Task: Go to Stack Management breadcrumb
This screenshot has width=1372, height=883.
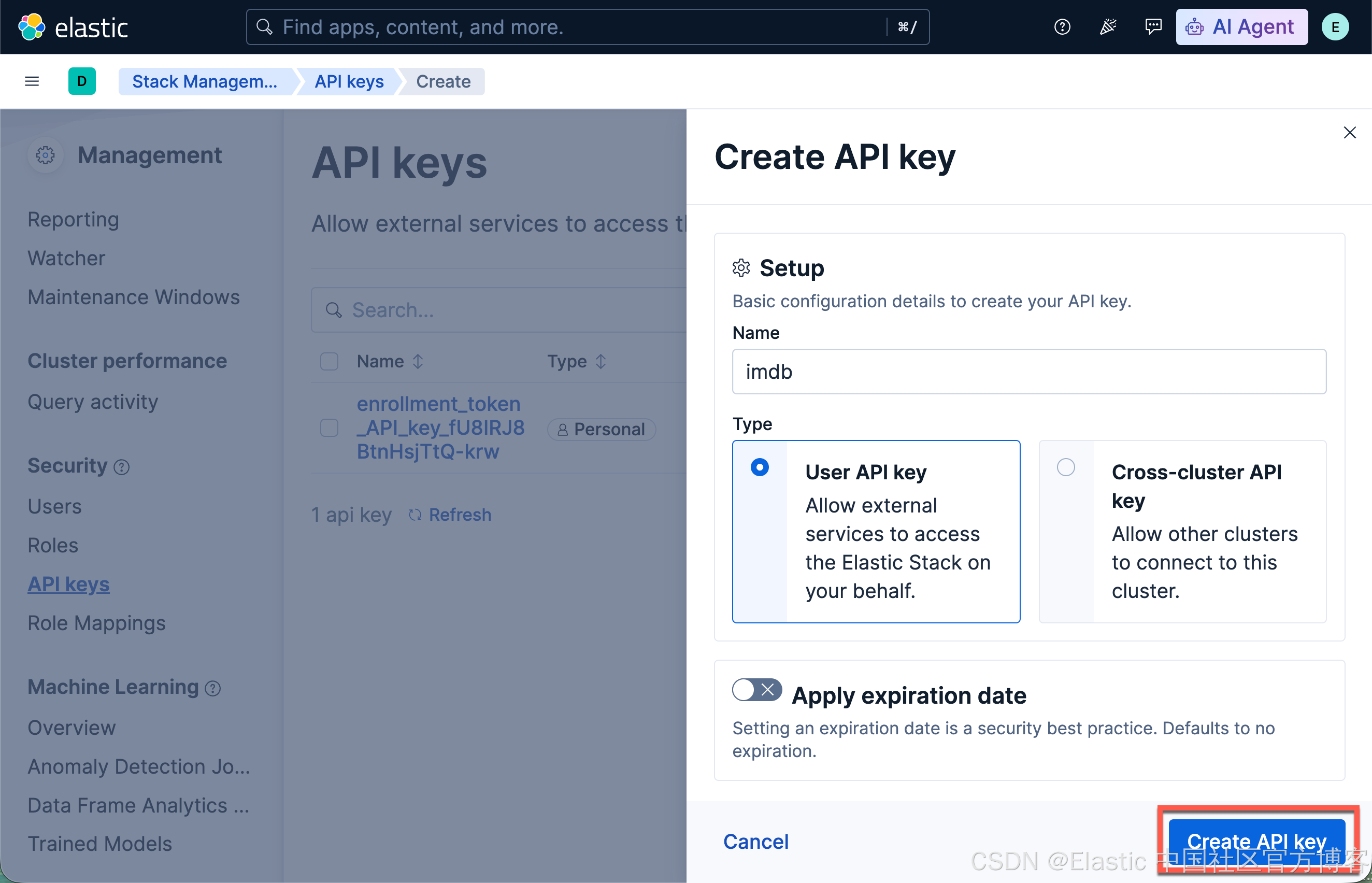Action: coord(205,81)
